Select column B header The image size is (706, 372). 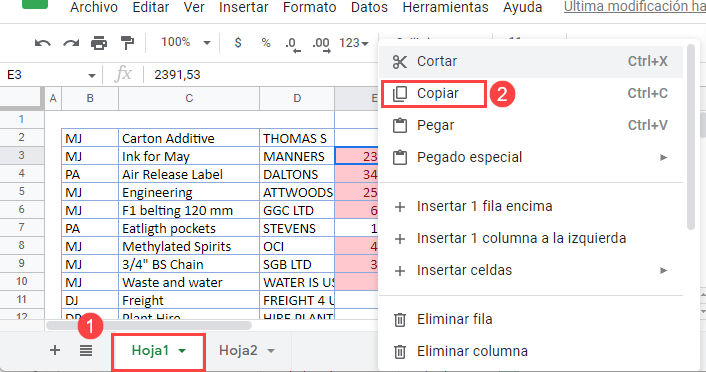coord(90,98)
